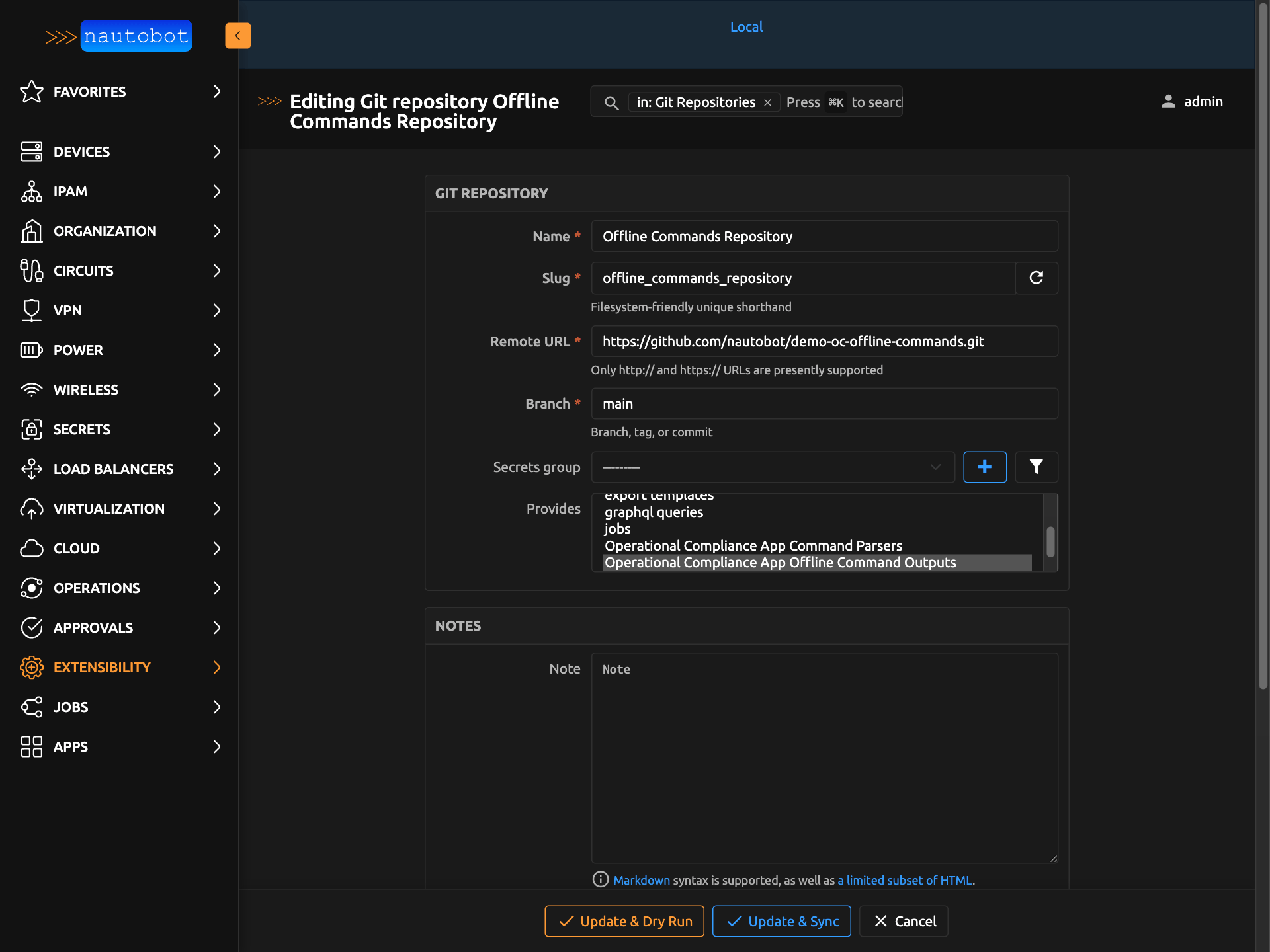The height and width of the screenshot is (952, 1270).
Task: Expand the Circuits menu chevron
Action: point(216,270)
